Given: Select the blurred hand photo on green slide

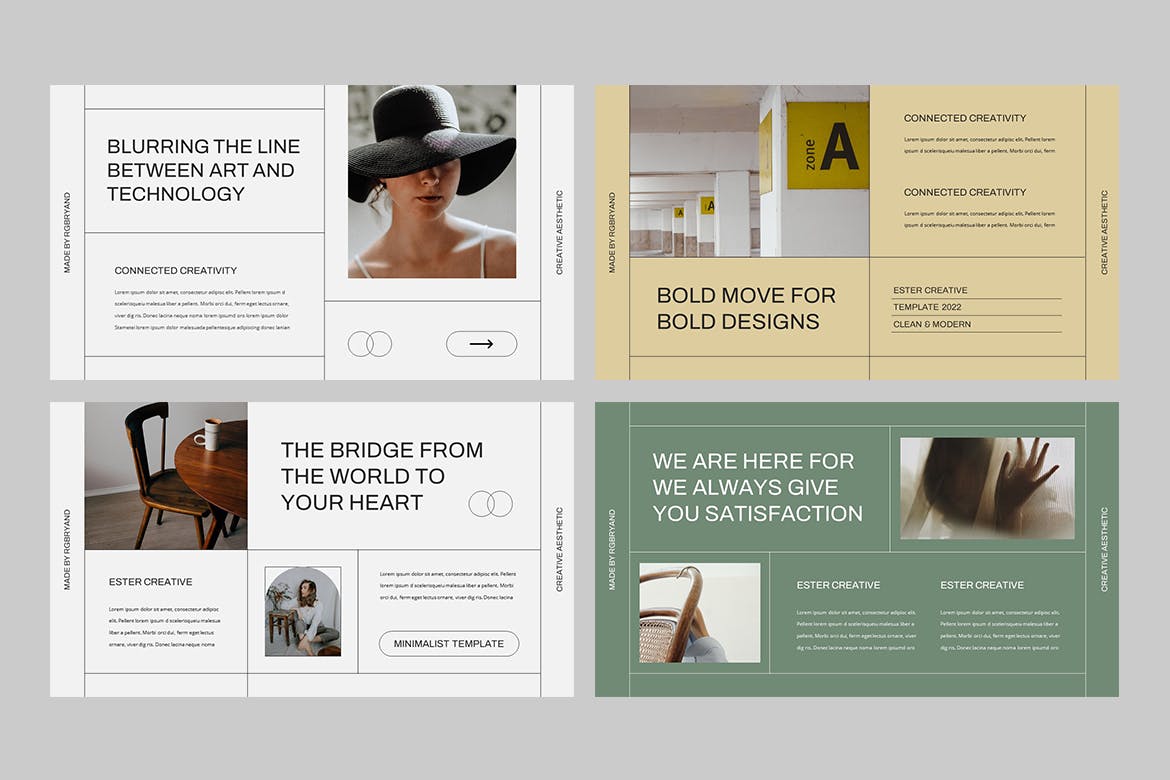Looking at the screenshot, I should (x=987, y=488).
